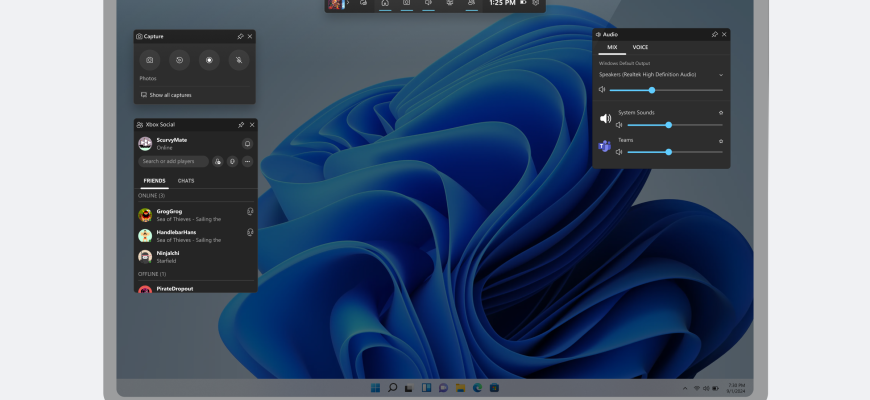
Task: Open taskbar clock and date
Action: (x=736, y=388)
